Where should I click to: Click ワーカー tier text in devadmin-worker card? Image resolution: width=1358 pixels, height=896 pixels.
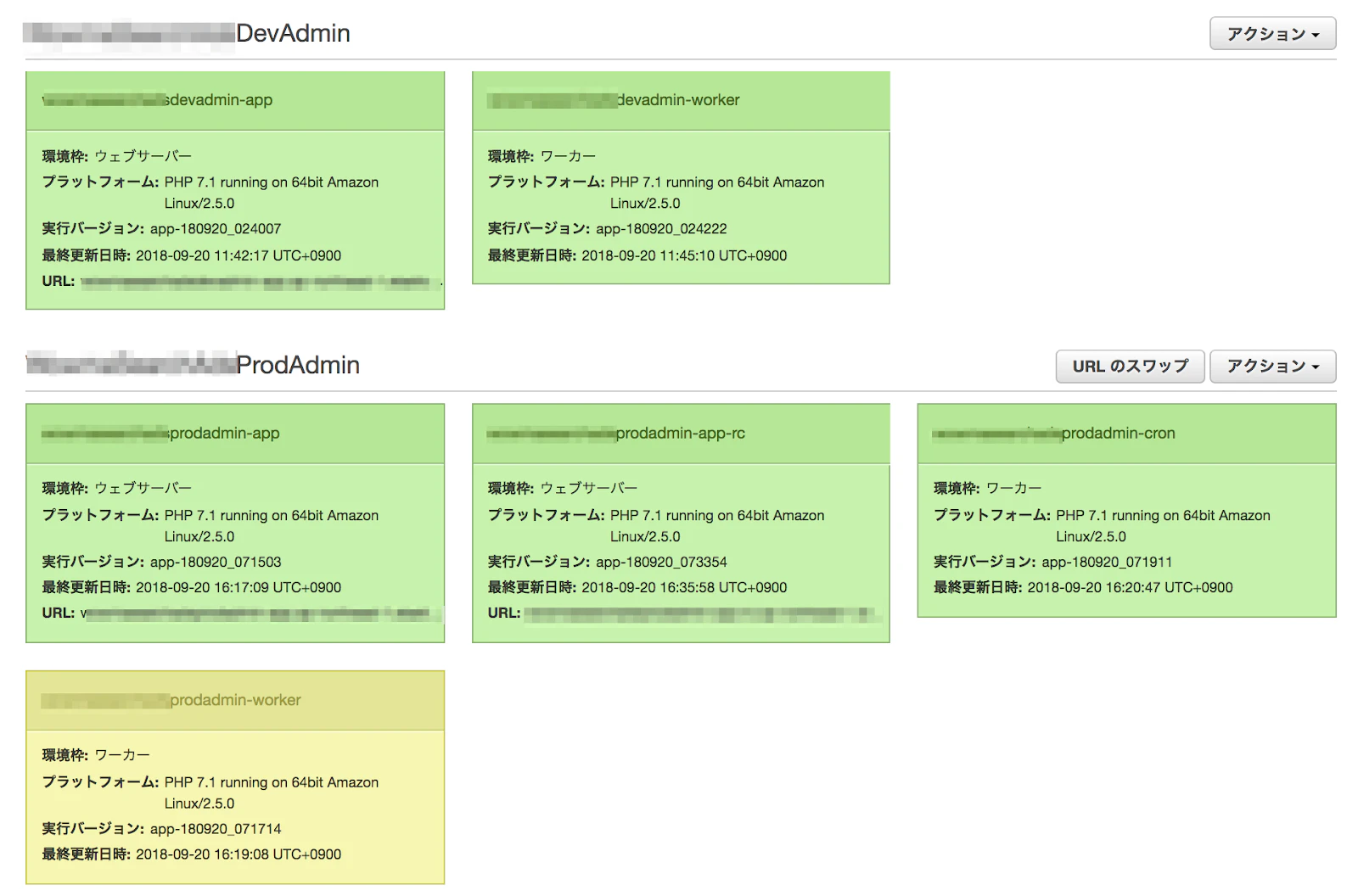tap(568, 156)
